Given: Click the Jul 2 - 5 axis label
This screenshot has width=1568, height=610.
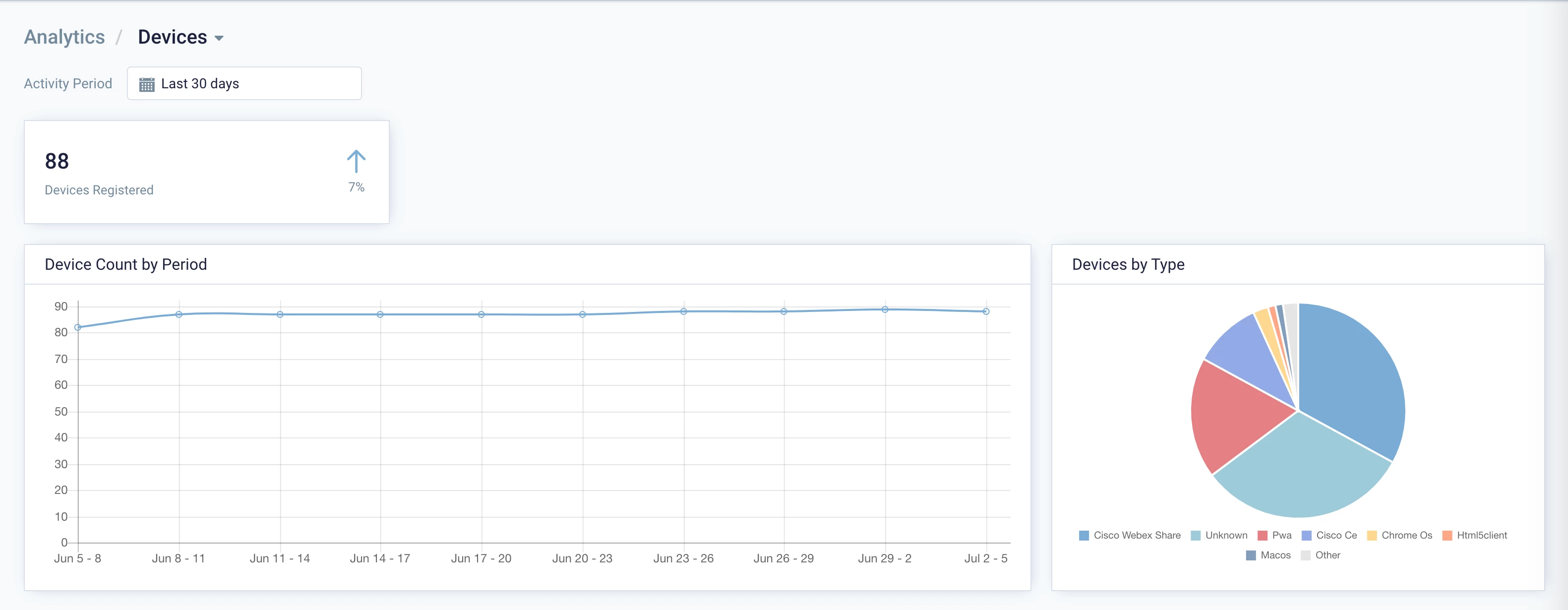Looking at the screenshot, I should pos(986,559).
